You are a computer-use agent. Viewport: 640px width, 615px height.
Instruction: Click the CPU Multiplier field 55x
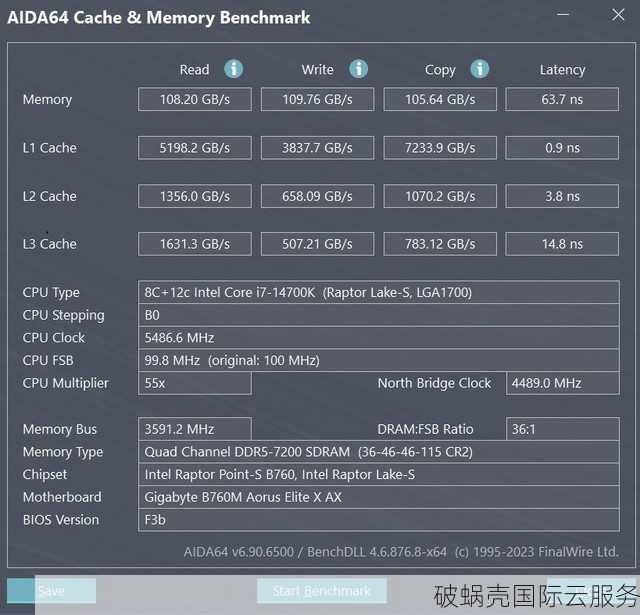[x=195, y=383]
